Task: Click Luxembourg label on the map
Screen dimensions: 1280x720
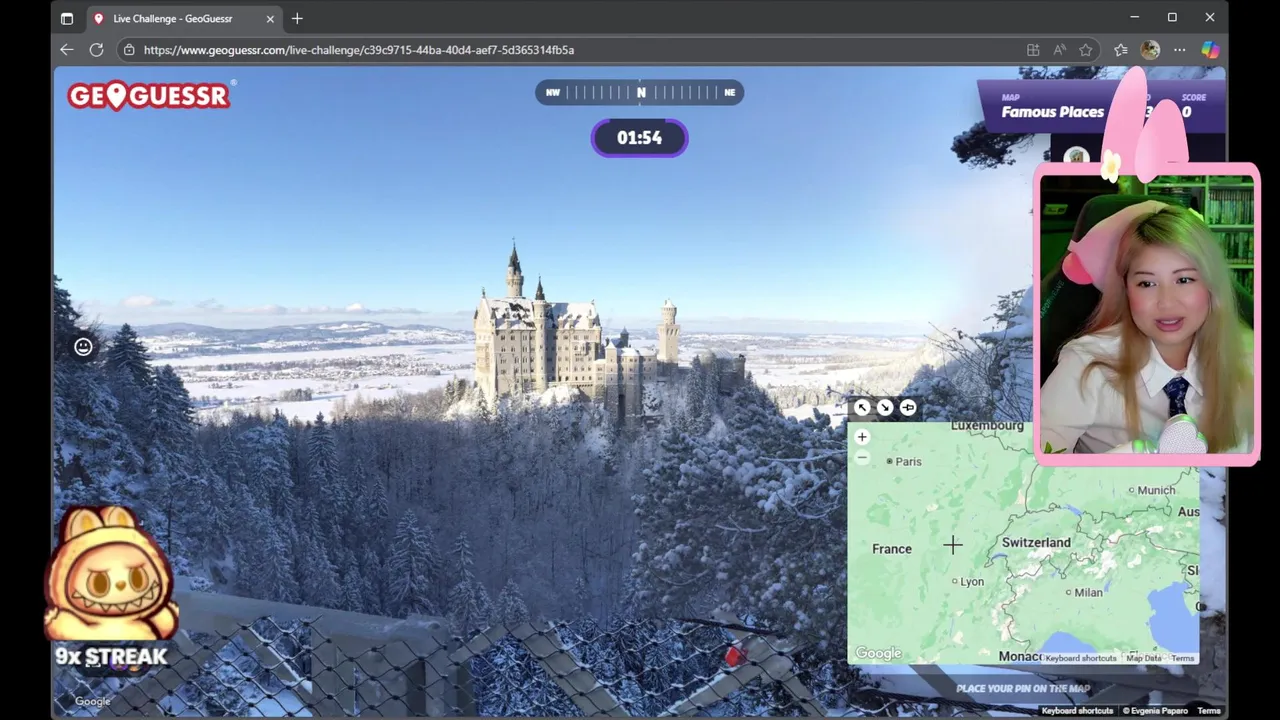Action: [x=987, y=426]
